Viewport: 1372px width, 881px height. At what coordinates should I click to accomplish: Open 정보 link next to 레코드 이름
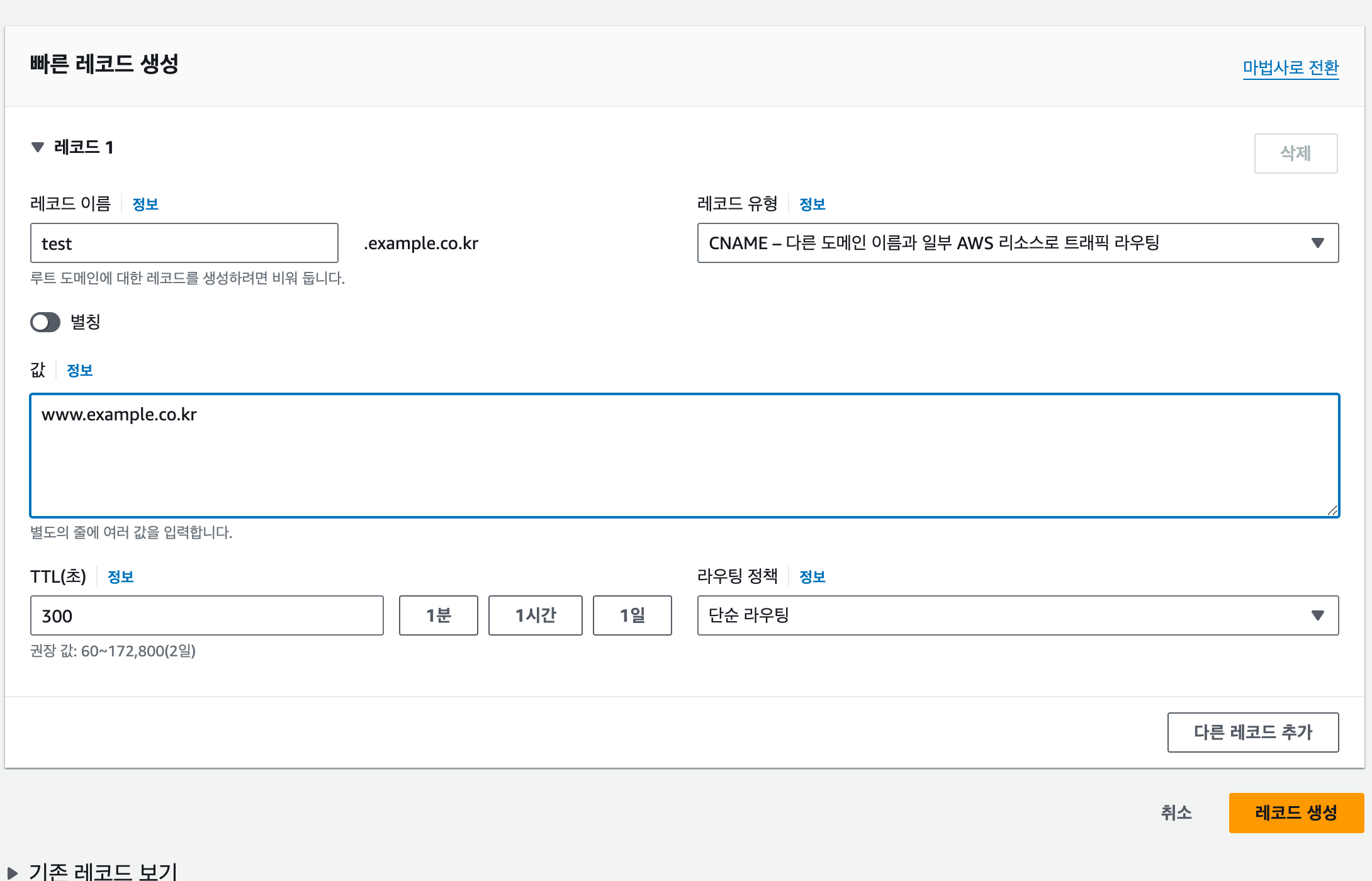pos(145,204)
